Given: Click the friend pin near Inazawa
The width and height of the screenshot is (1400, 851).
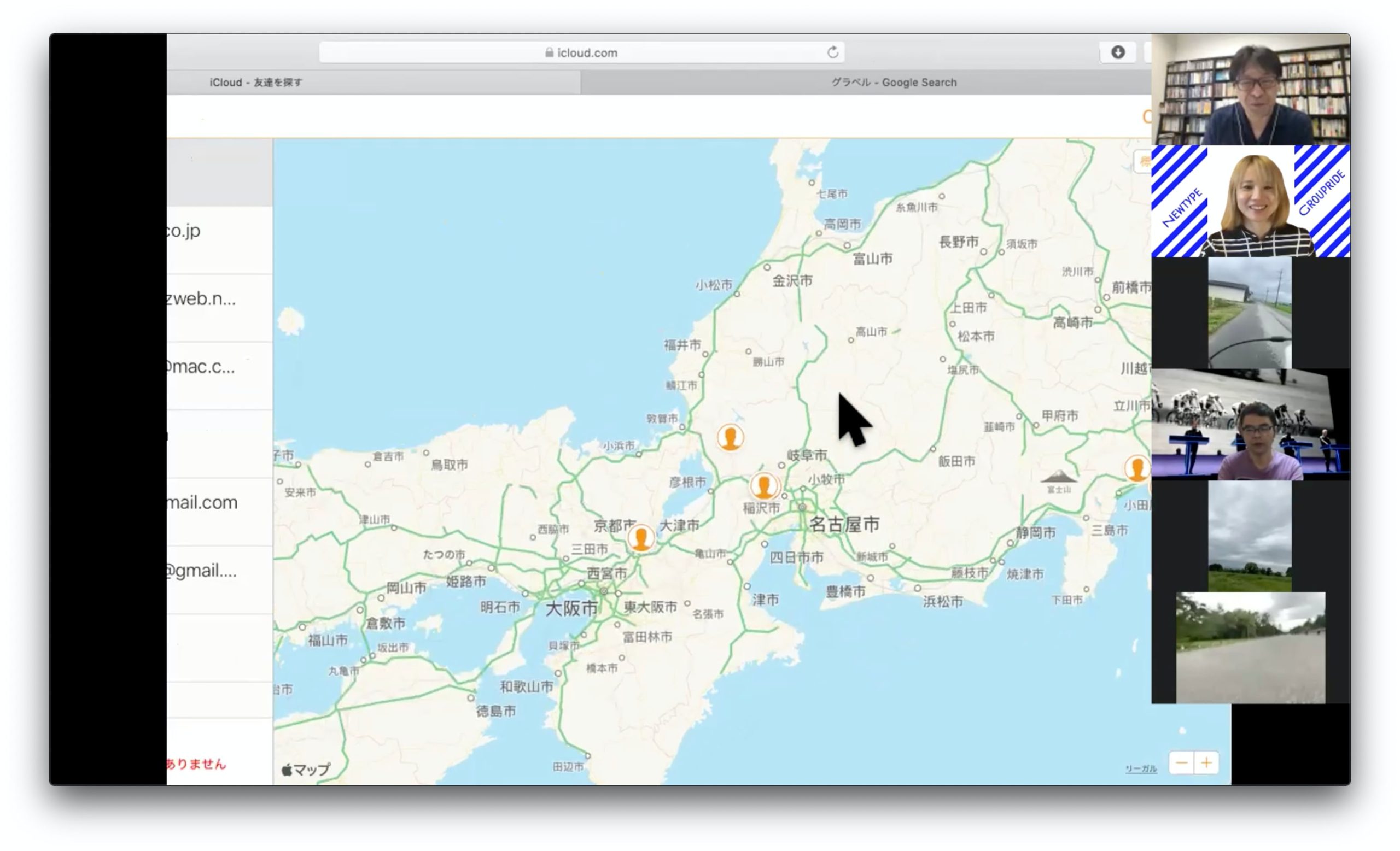Looking at the screenshot, I should coord(763,486).
